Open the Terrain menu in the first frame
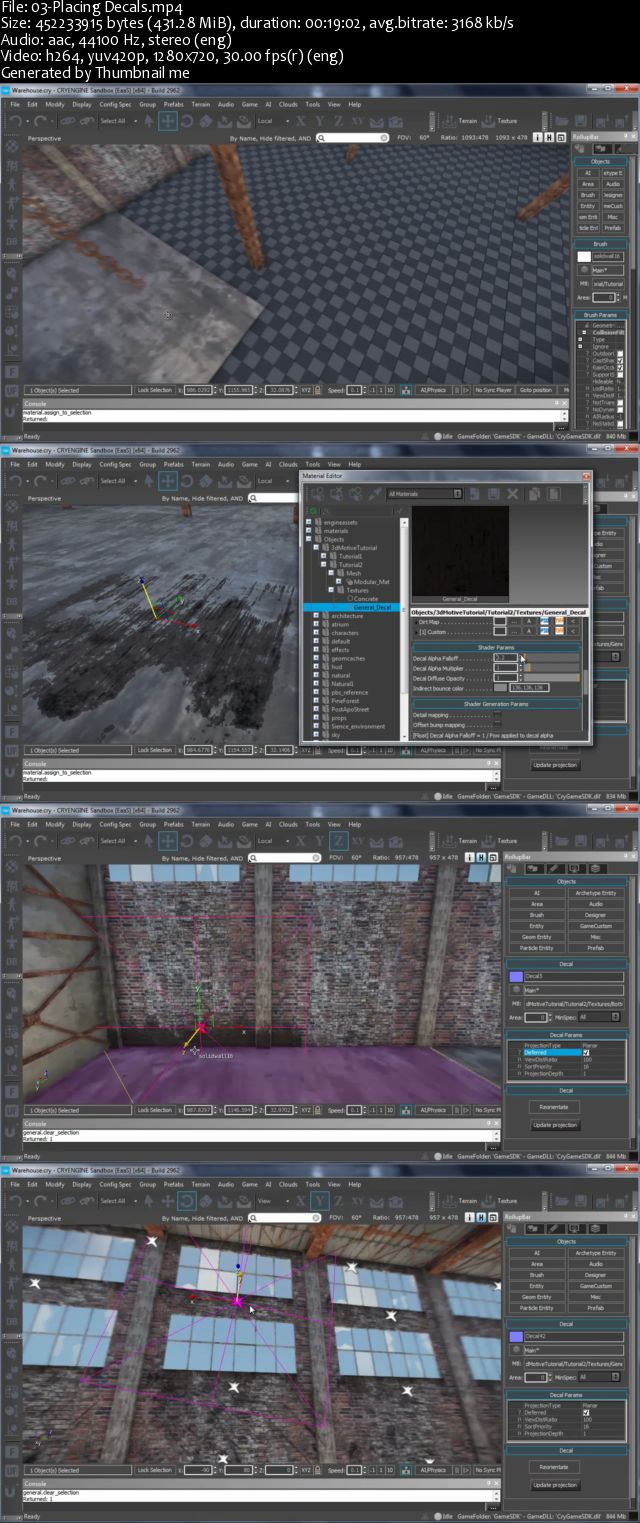Viewport: 640px width, 1523px height. point(200,104)
